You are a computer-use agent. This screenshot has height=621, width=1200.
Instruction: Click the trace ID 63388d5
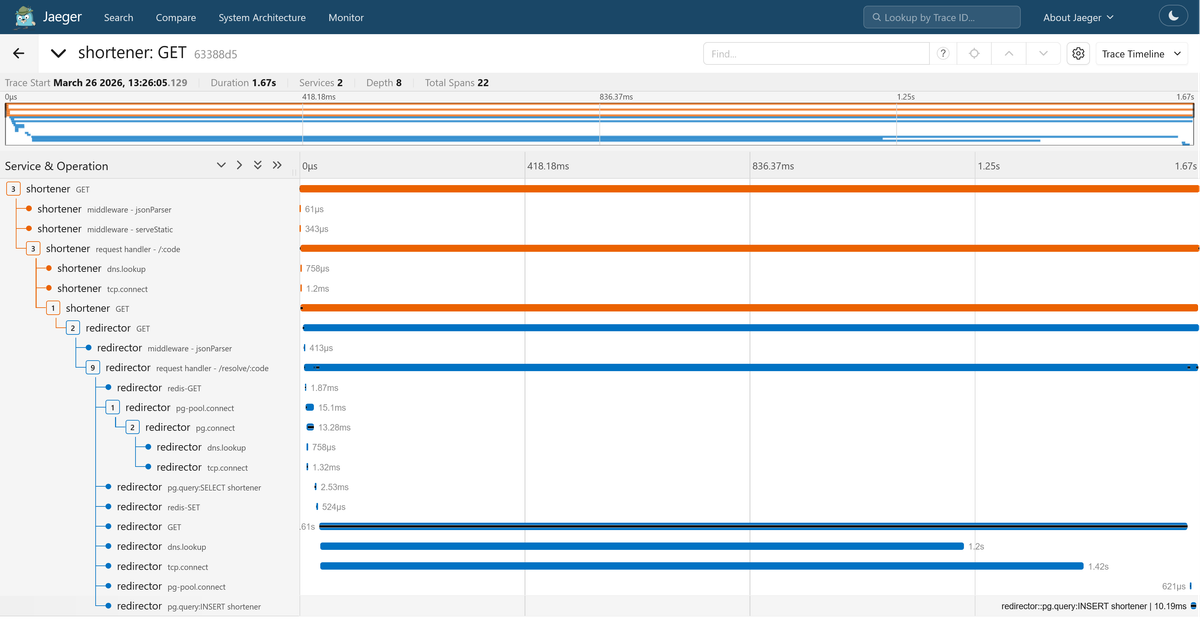click(215, 55)
